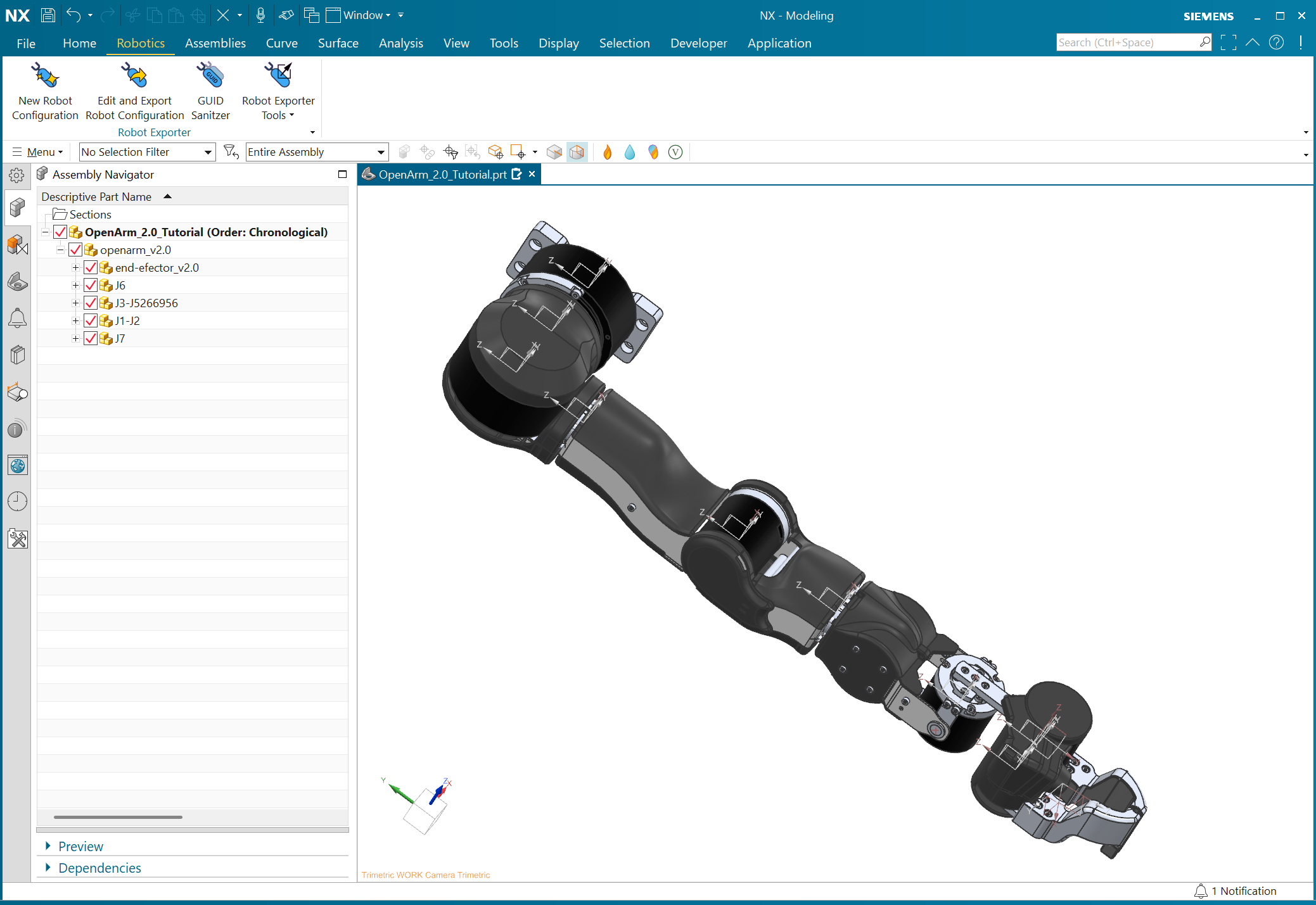Screen dimensions: 1316x905
Task: Open Reuse Library books icon
Action: pyautogui.click(x=17, y=355)
